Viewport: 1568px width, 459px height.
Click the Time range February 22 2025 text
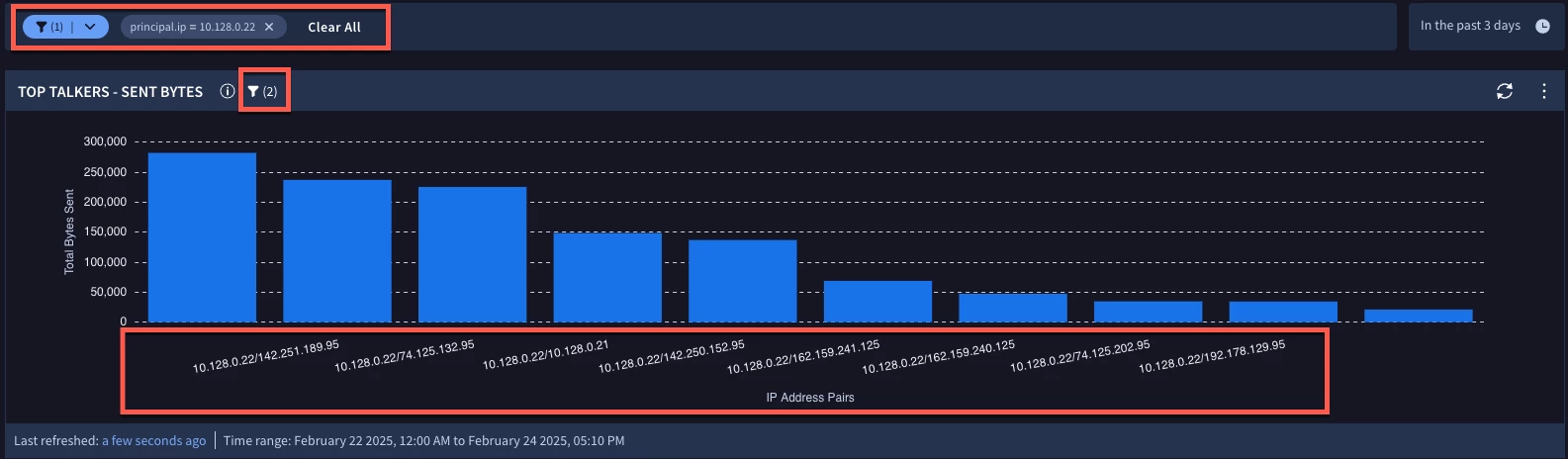[424, 440]
